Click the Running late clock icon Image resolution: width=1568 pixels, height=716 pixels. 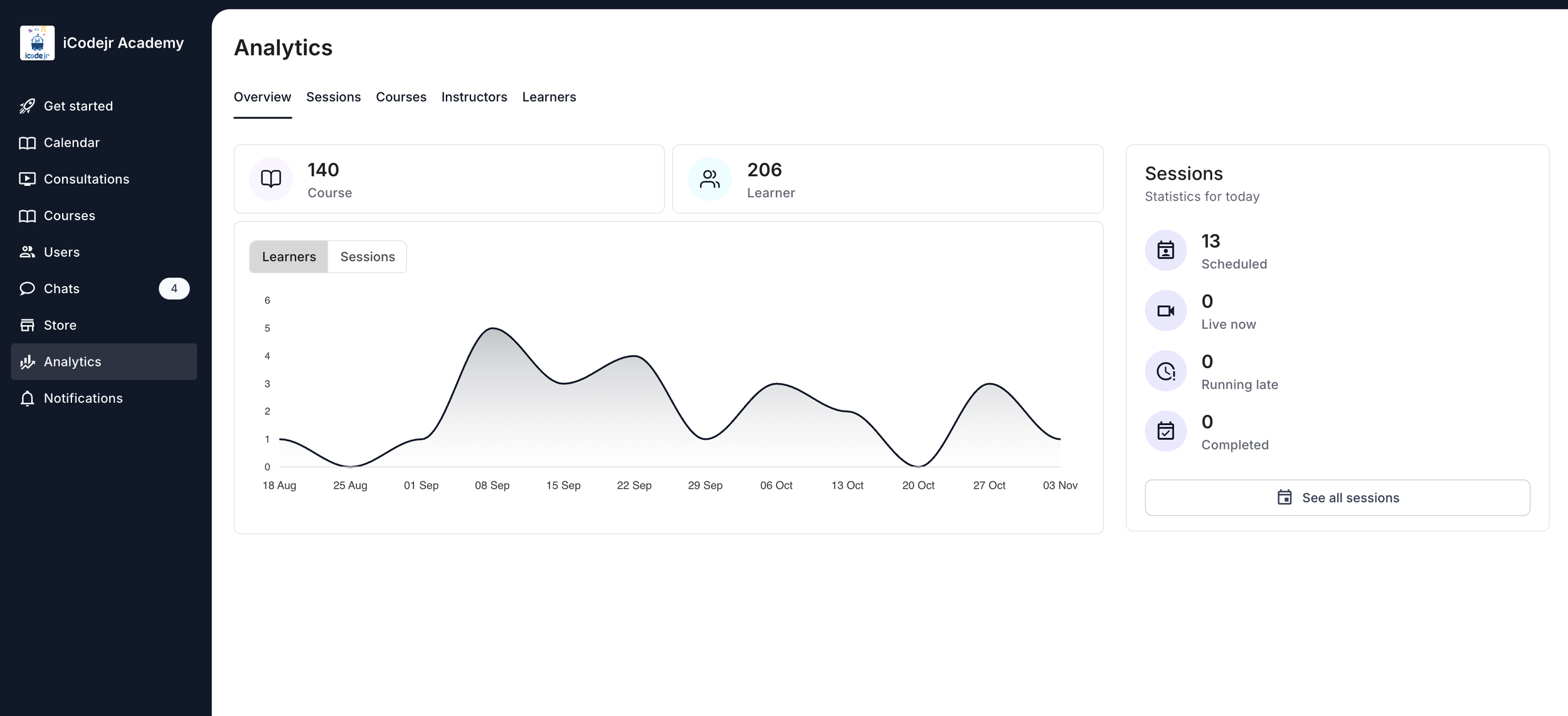point(1165,371)
